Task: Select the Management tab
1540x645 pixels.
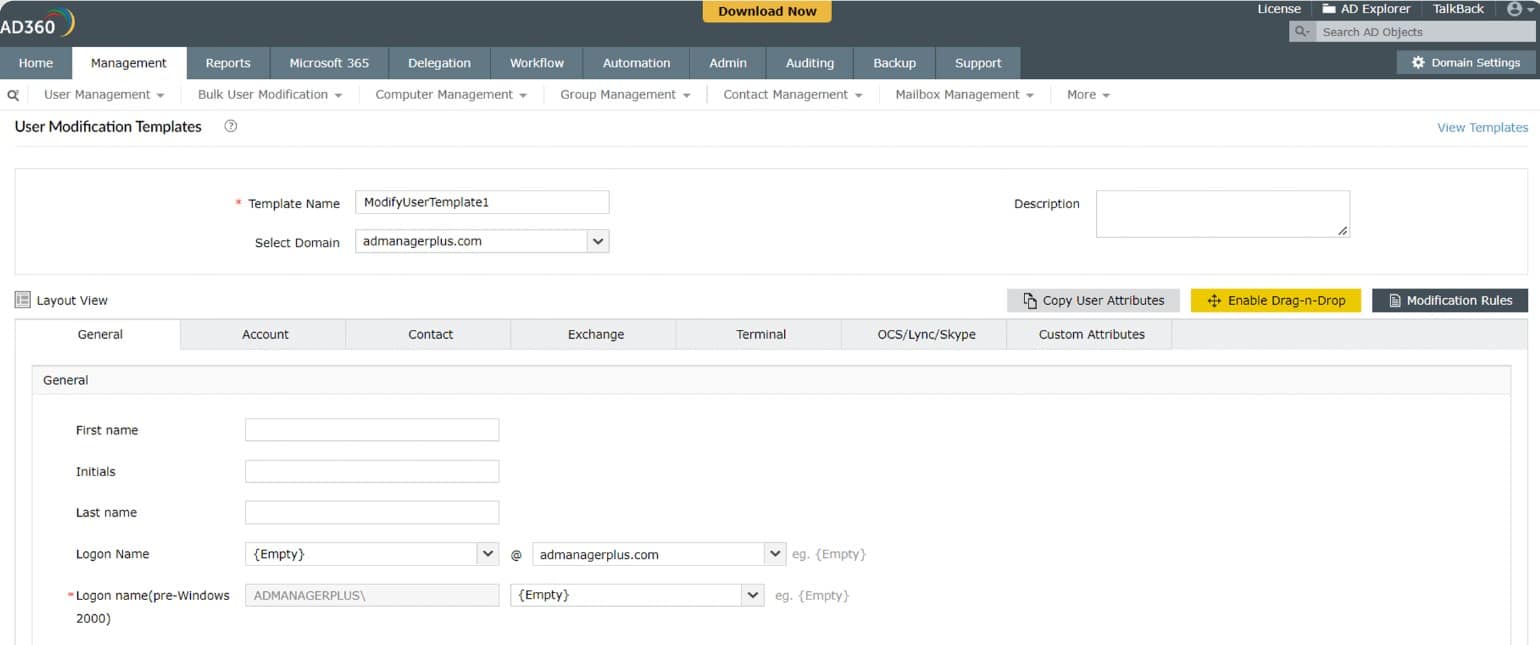Action: [129, 63]
